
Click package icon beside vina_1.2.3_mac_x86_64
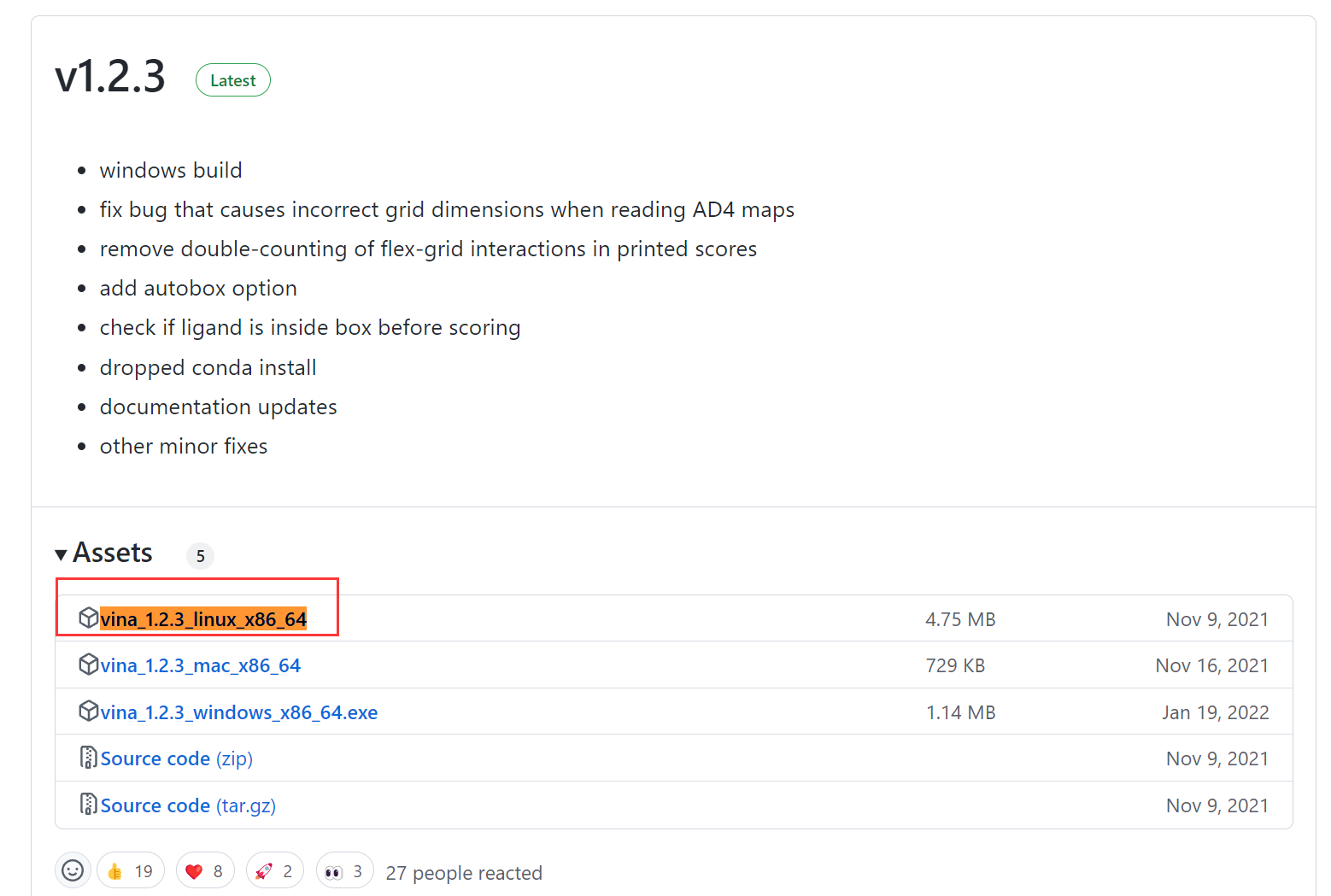(88, 664)
